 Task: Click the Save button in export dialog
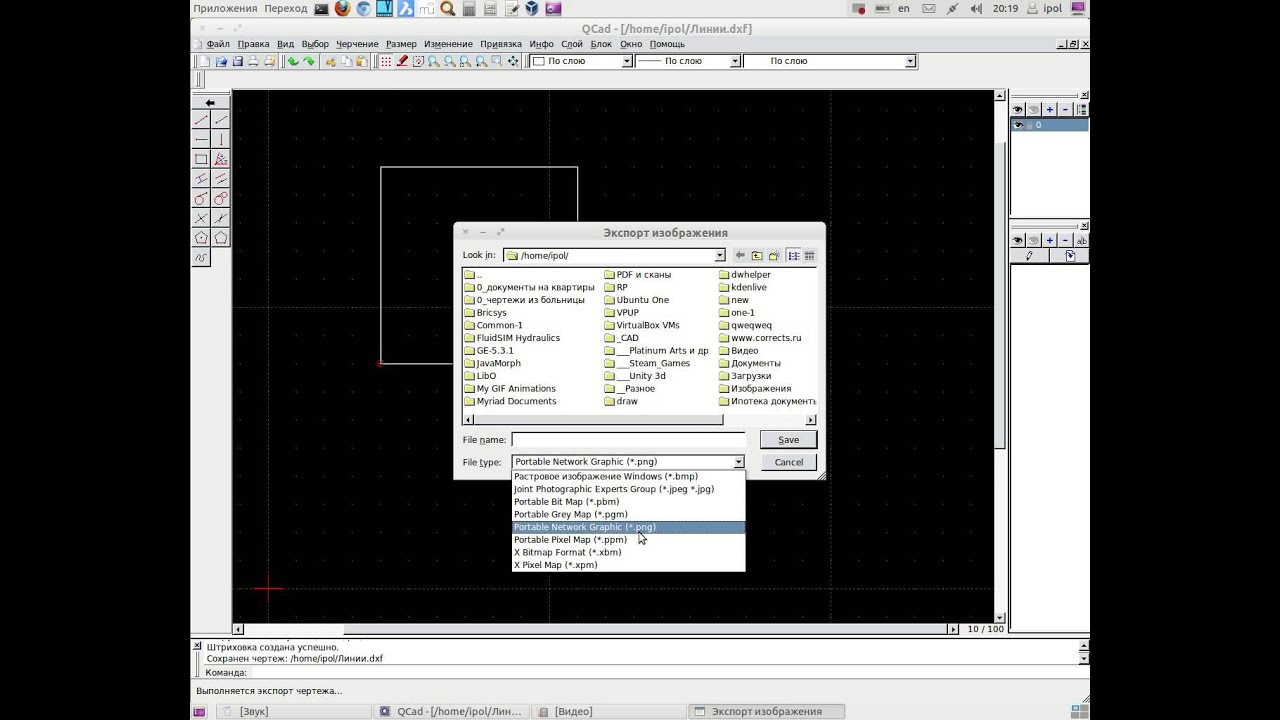coord(788,440)
